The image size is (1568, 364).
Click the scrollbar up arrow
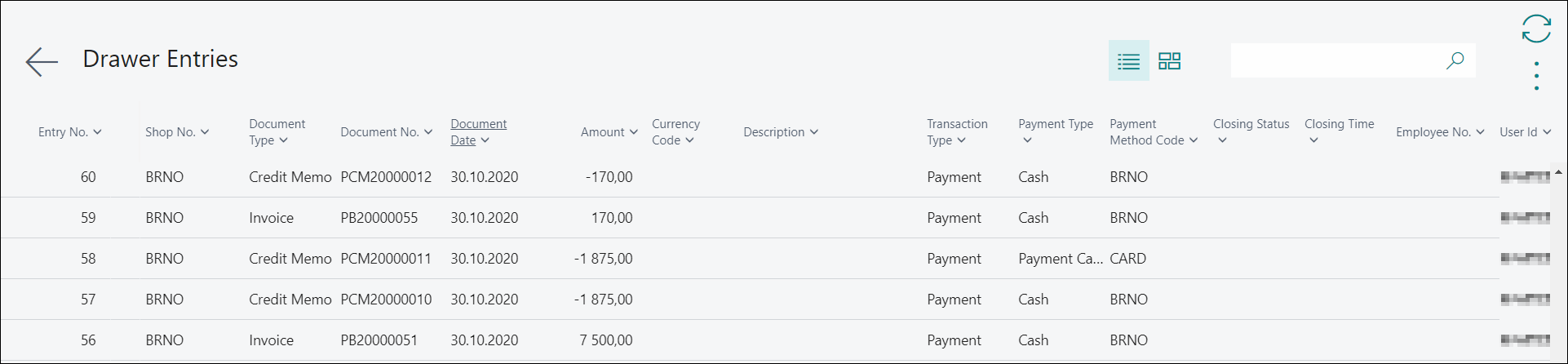pyautogui.click(x=1558, y=173)
